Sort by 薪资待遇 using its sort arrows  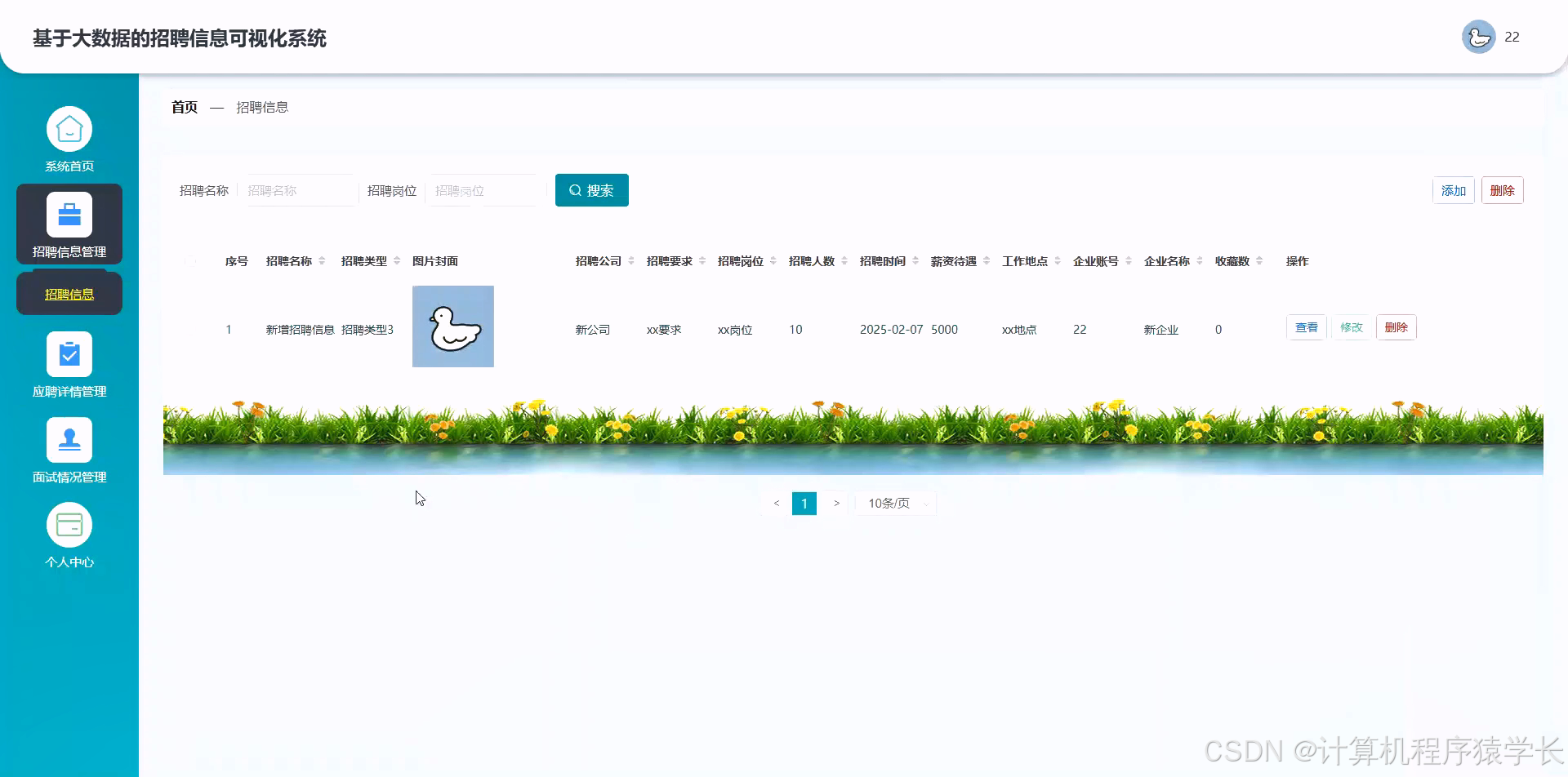click(x=987, y=260)
